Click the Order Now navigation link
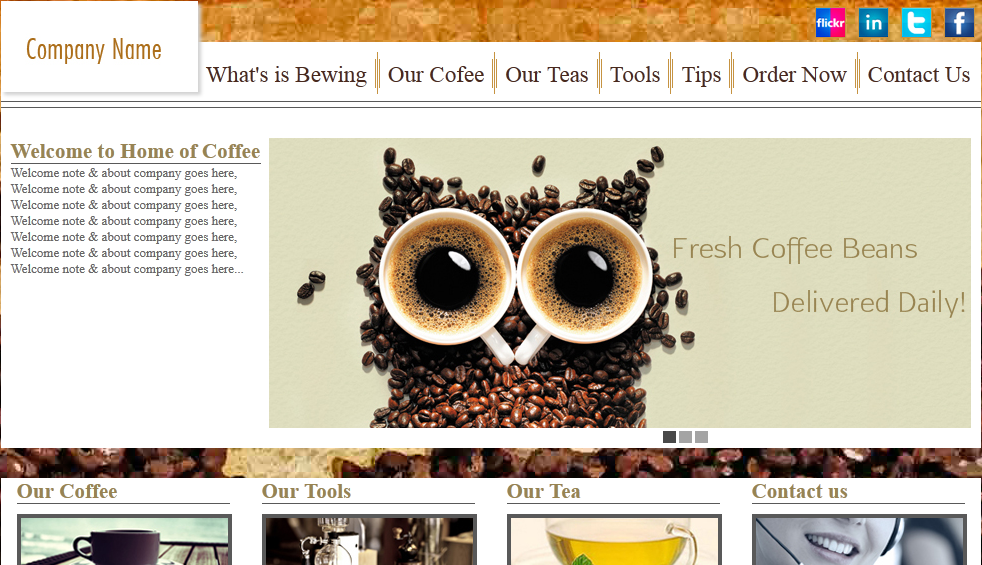The height and width of the screenshot is (565, 982). point(794,75)
